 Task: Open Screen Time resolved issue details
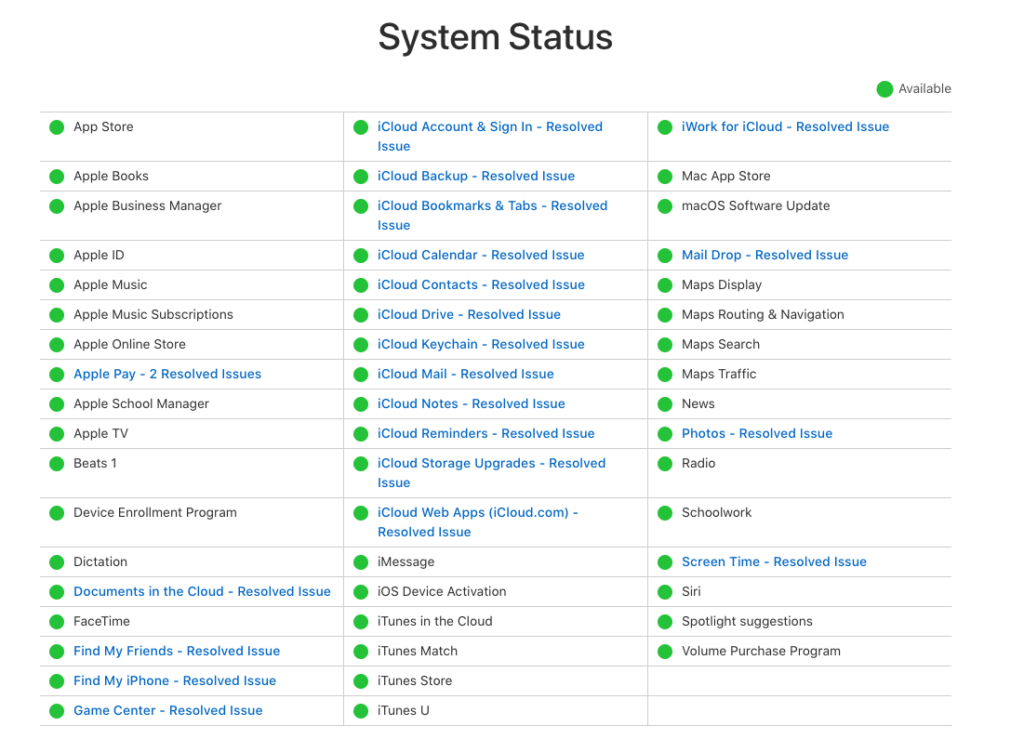tap(773, 562)
